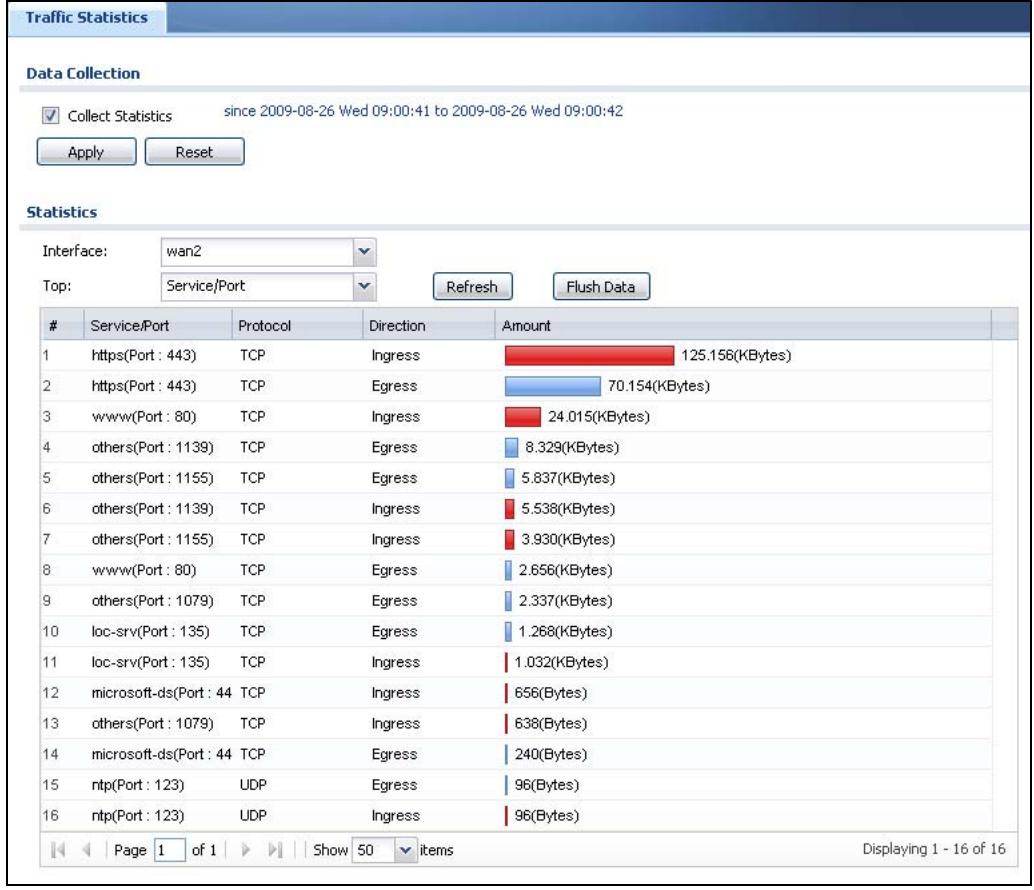
Task: Select row 10 loc-srv(Port : 135) service
Action: [150, 632]
